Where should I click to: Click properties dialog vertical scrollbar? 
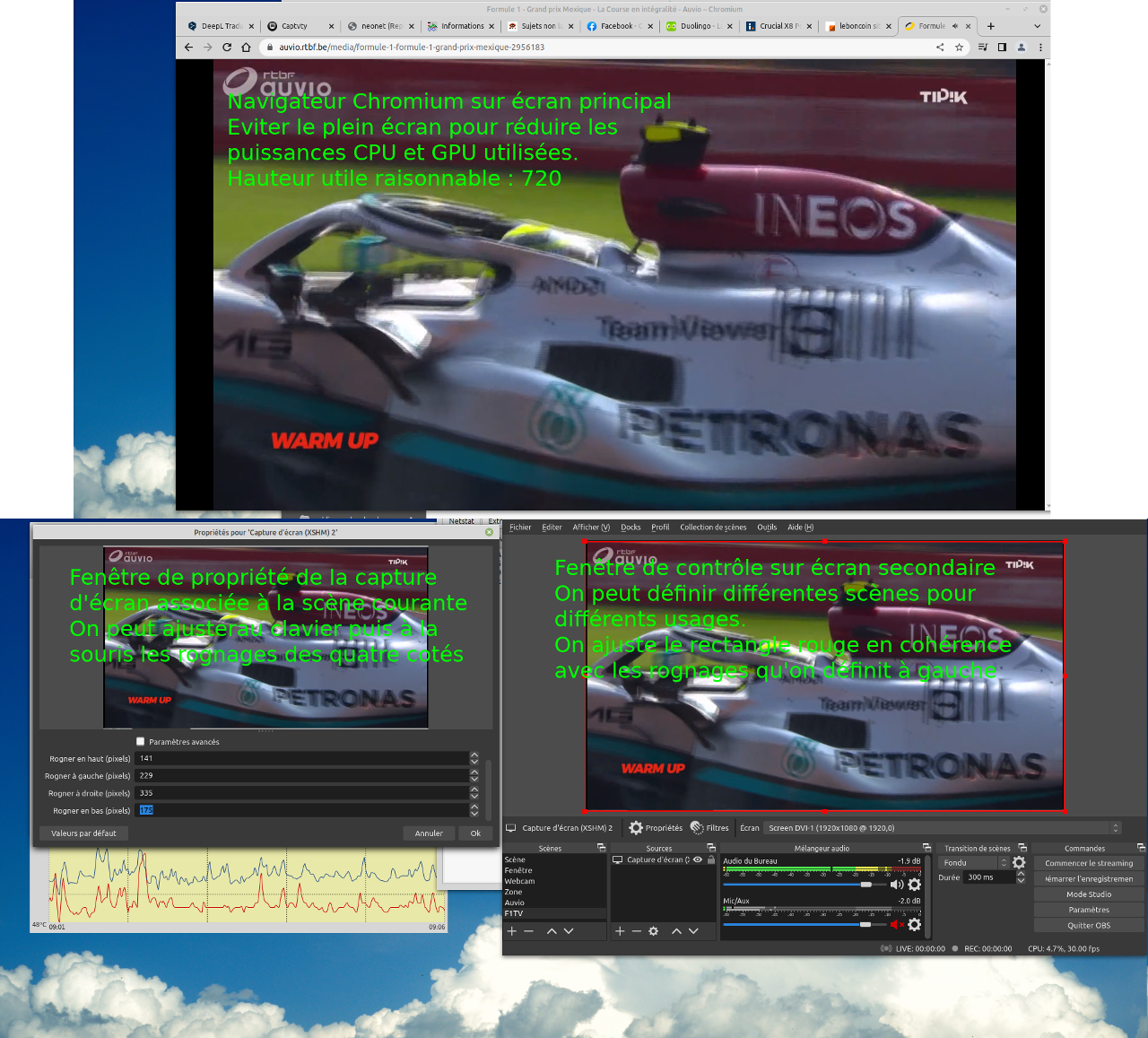489,789
